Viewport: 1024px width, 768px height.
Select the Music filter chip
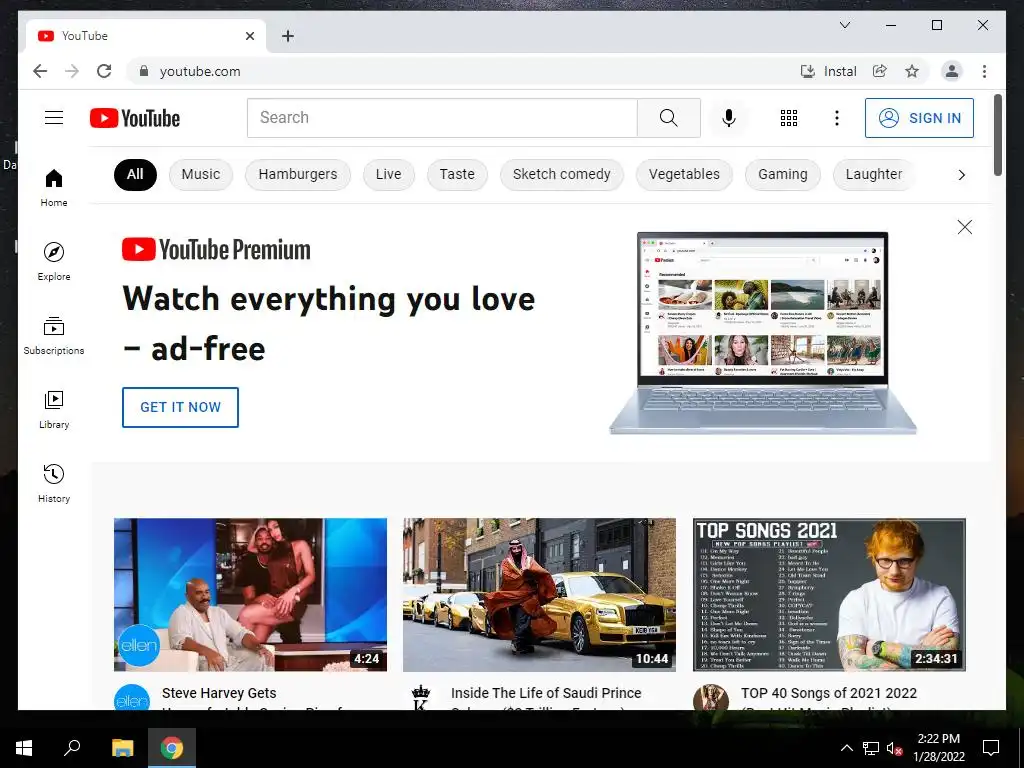coord(200,174)
